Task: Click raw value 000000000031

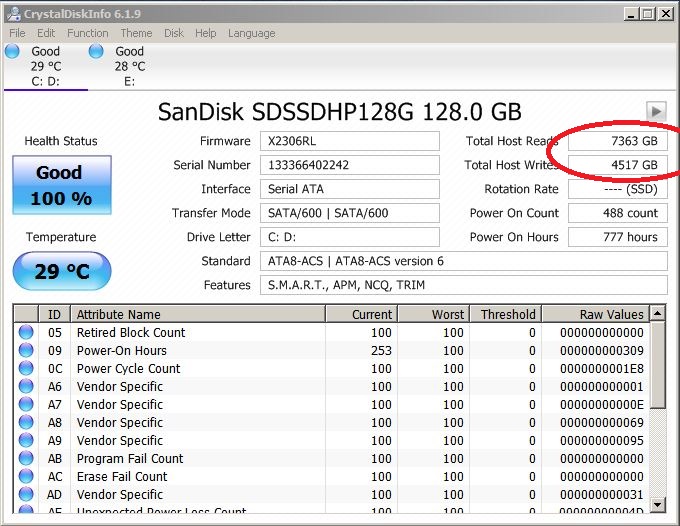Action: pos(602,494)
